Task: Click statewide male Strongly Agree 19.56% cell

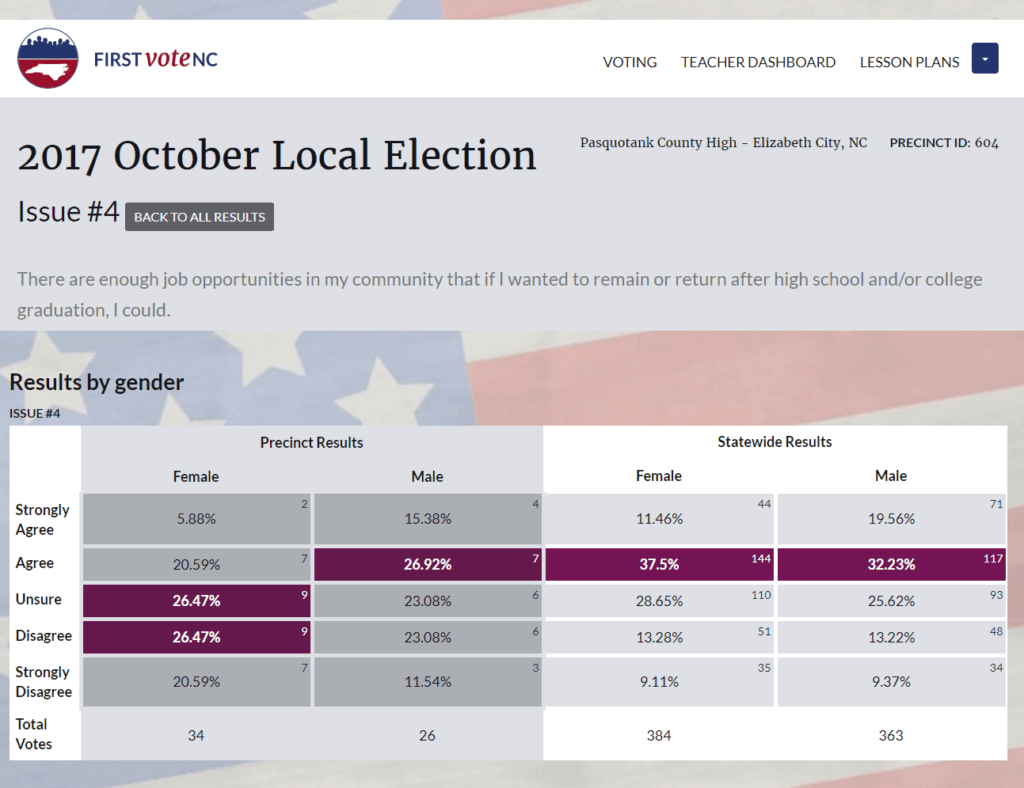Action: click(x=891, y=519)
